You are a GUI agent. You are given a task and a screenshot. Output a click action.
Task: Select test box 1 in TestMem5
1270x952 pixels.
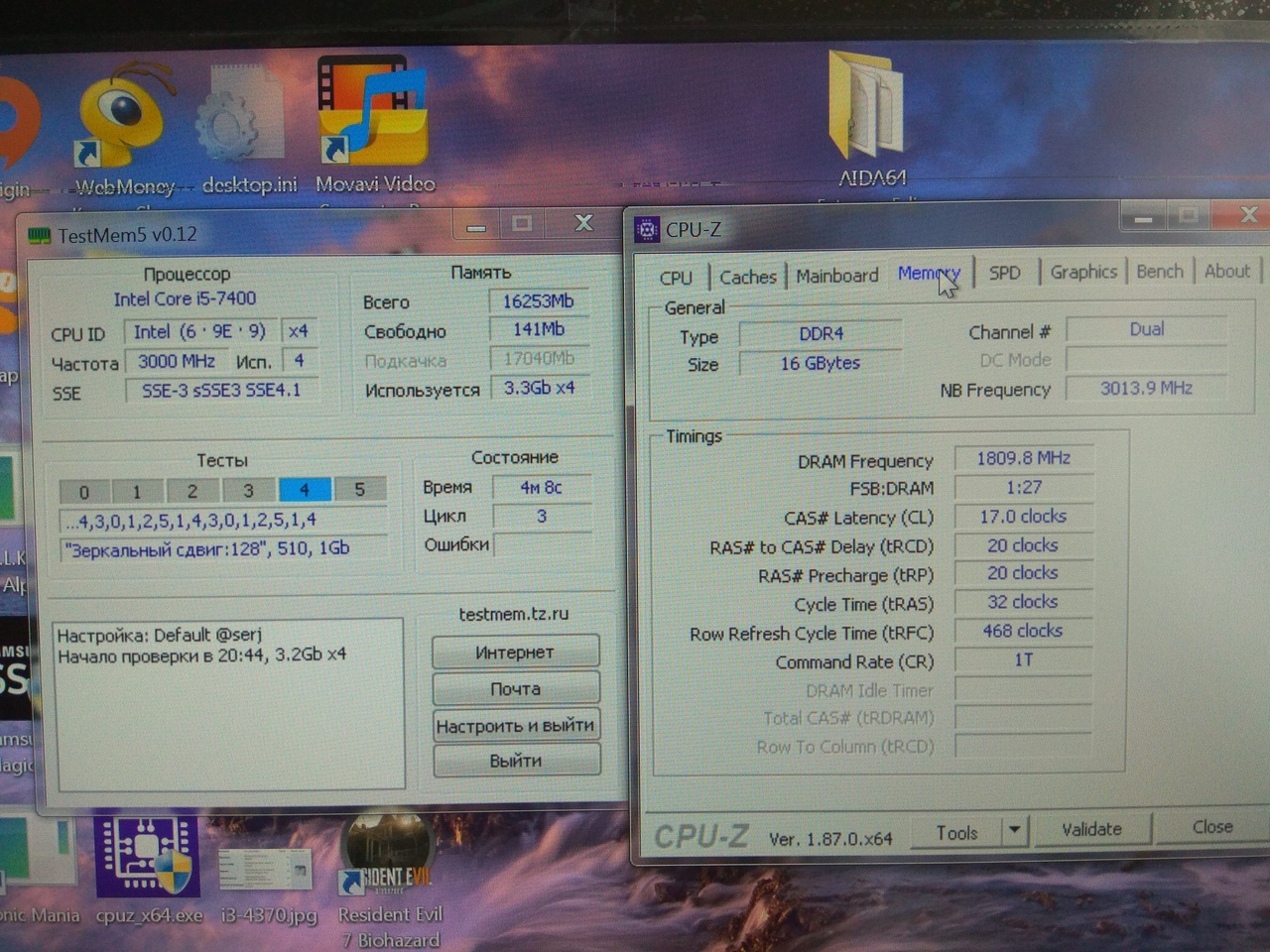tap(137, 491)
